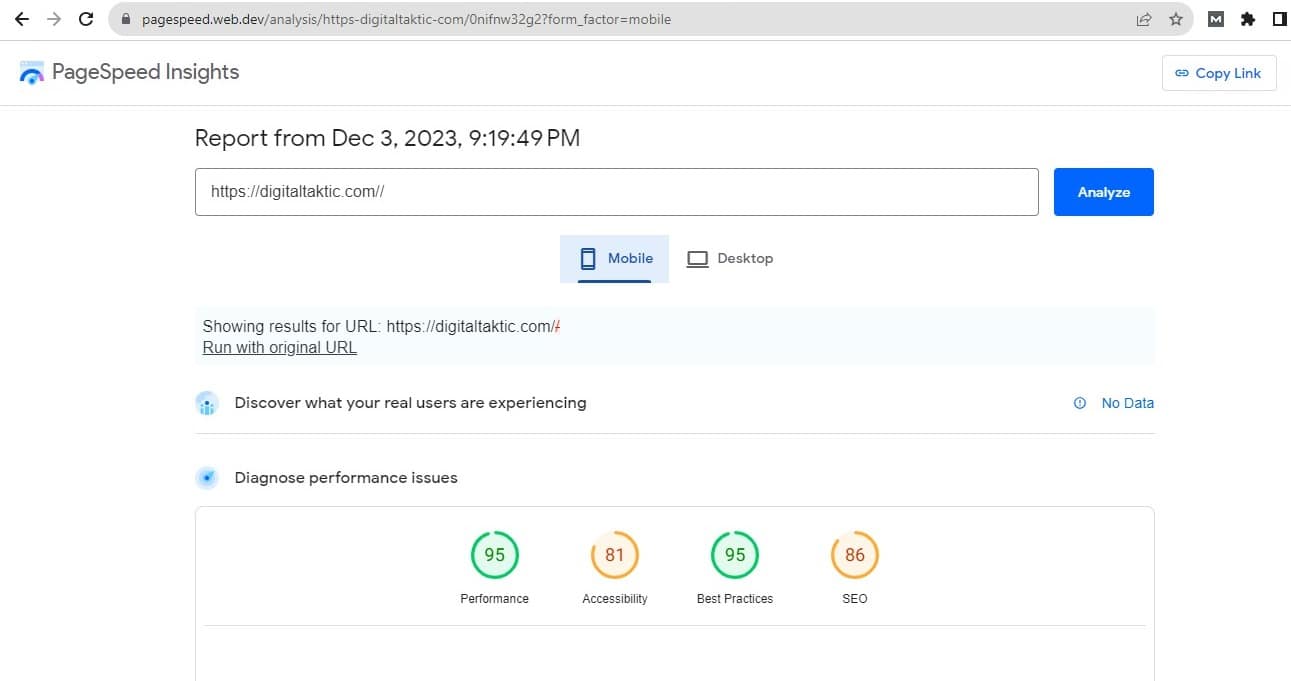The width and height of the screenshot is (1291, 681).
Task: Click the info icon beside No Data
Action: (1079, 403)
